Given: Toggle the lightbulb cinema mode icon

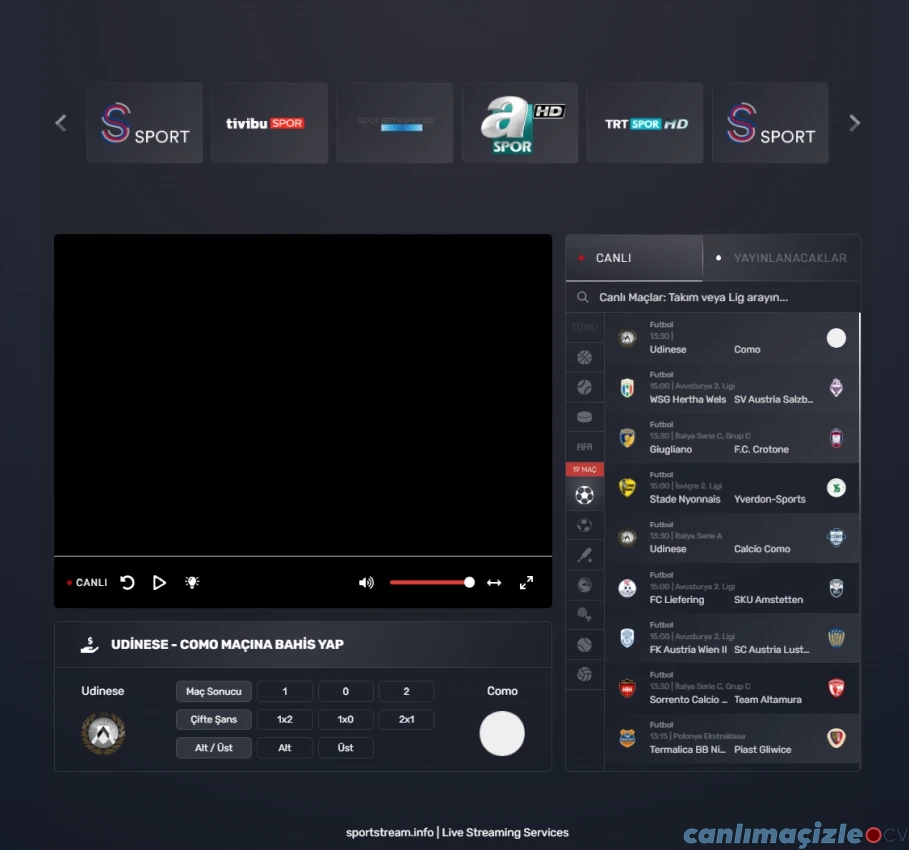Looking at the screenshot, I should click(192, 582).
